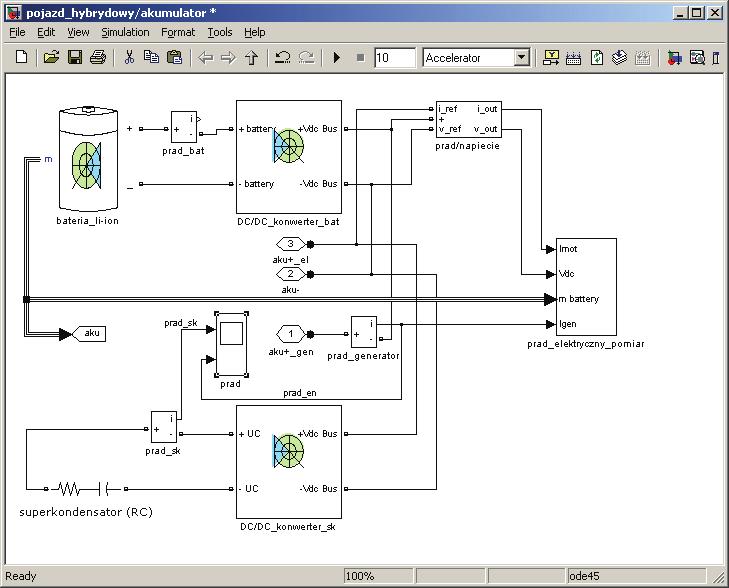Select the prad/napiecie subsystem block
This screenshot has height=588, width=729.
tap(469, 119)
